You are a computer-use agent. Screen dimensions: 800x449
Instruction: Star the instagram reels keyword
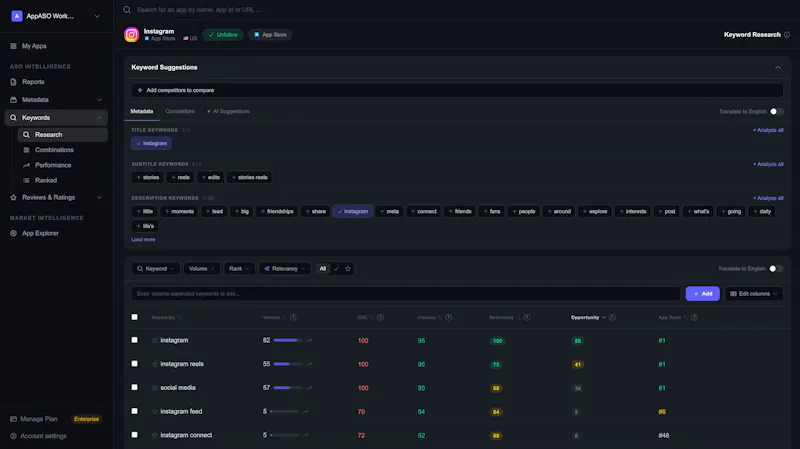point(155,364)
